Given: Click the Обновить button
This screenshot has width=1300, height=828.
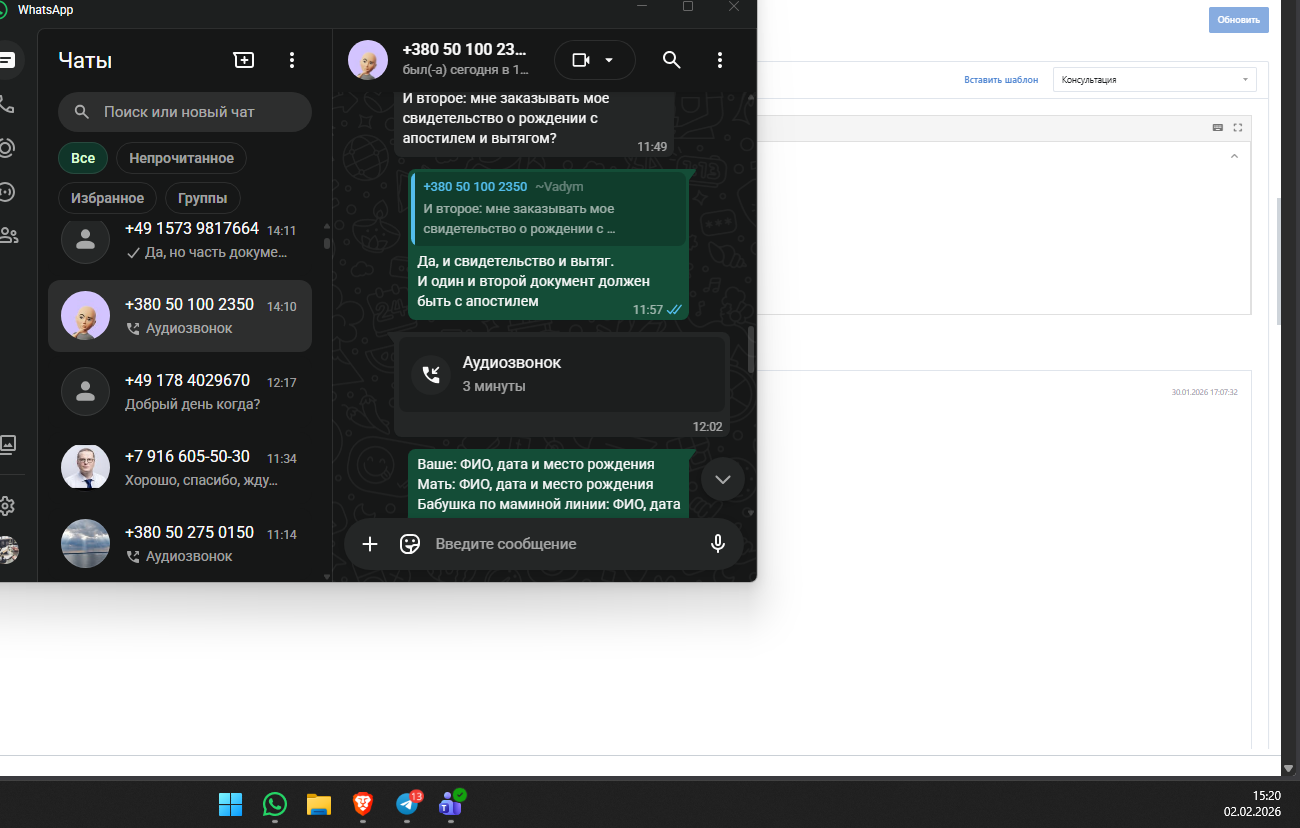Looking at the screenshot, I should point(1239,20).
